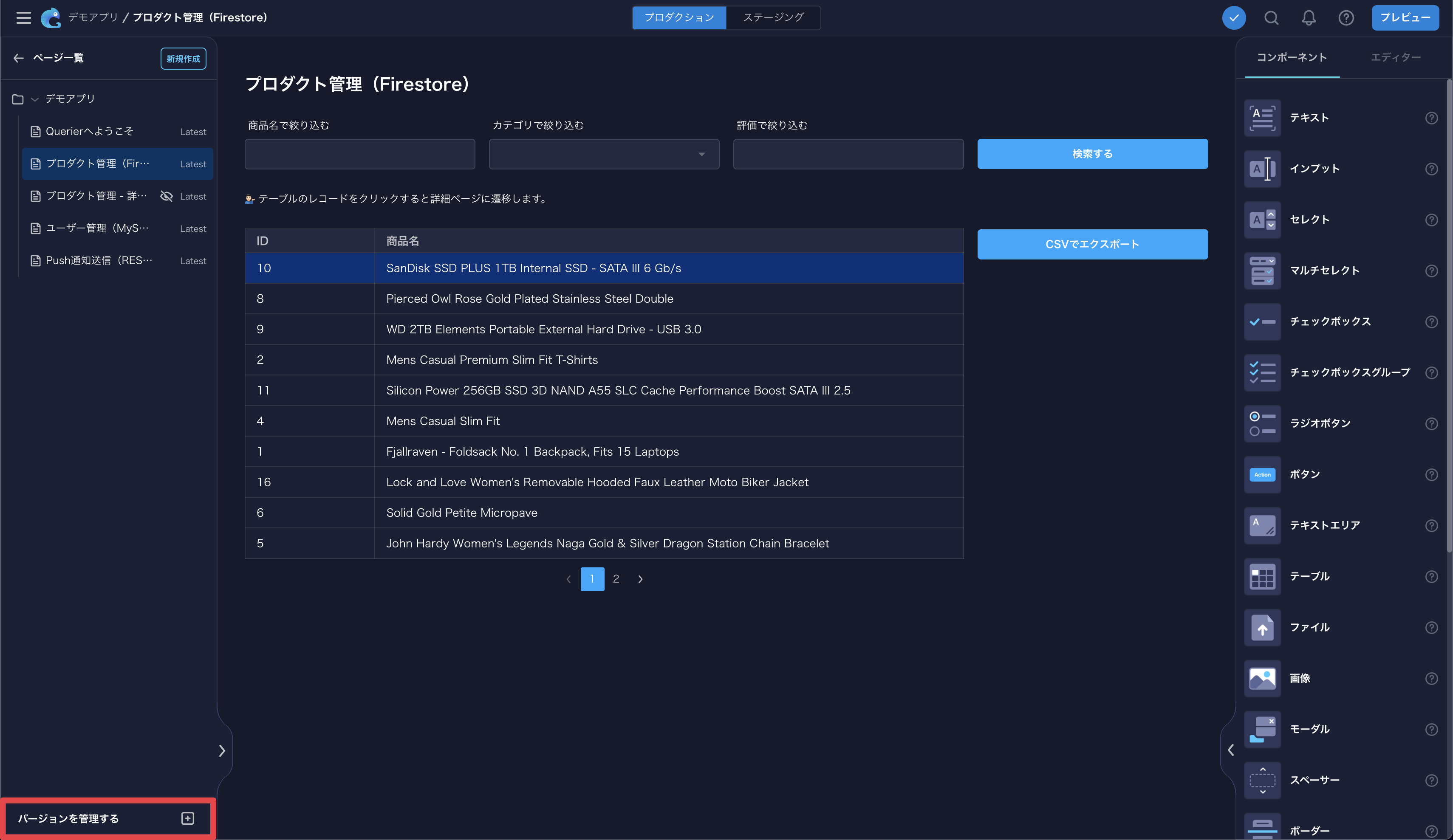Screen dimensions: 1453x840
Task: Click the 検索する button
Action: tap(1092, 154)
